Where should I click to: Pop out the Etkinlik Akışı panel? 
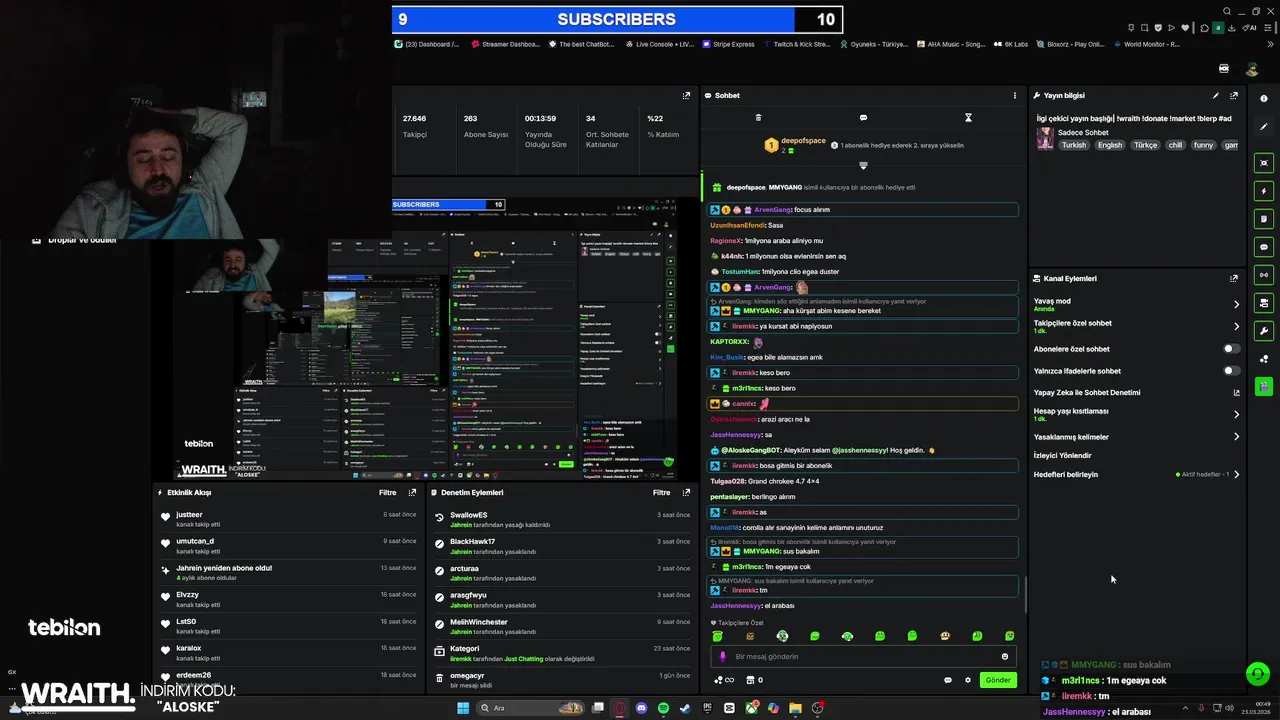(x=412, y=493)
